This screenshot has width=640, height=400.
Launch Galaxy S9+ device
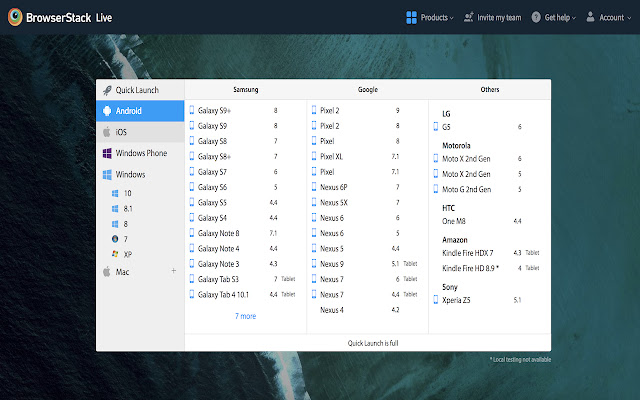point(215,111)
